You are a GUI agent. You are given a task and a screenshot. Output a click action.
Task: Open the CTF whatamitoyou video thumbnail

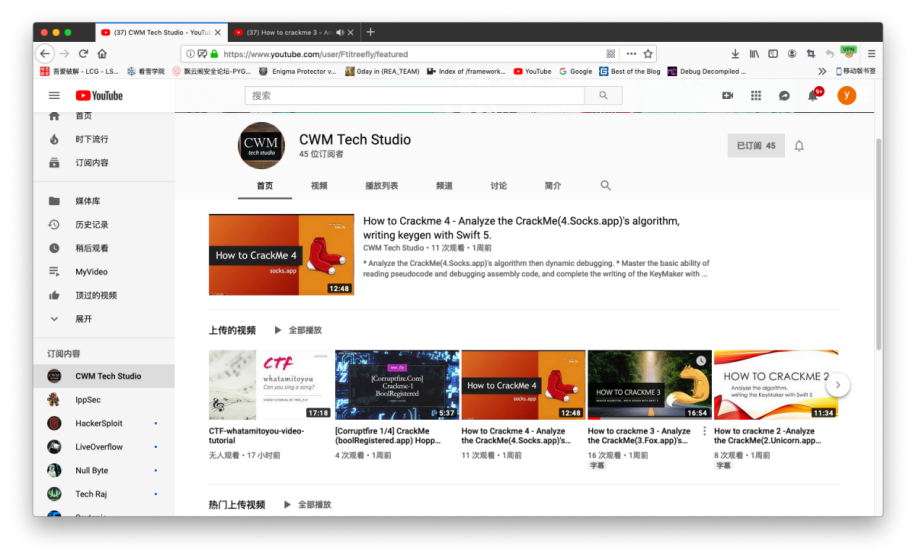coord(269,385)
